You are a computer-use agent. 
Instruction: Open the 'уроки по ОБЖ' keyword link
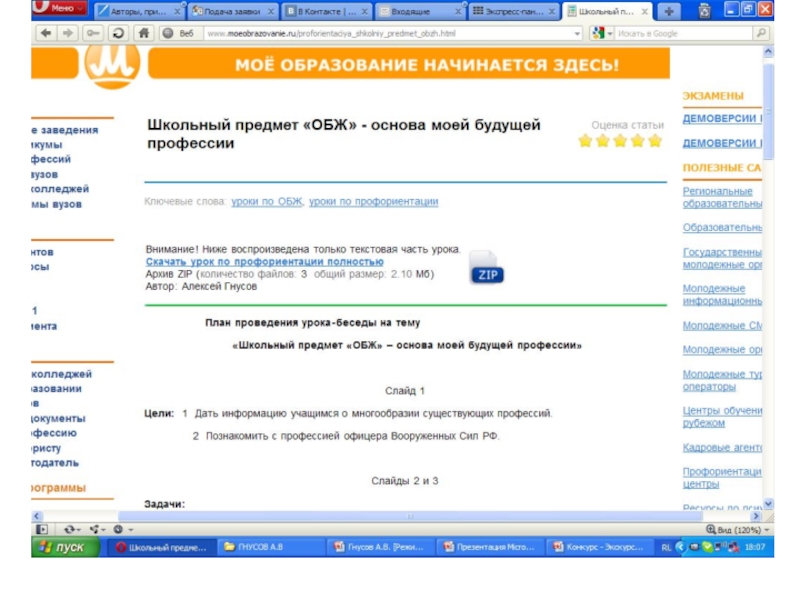(x=266, y=201)
